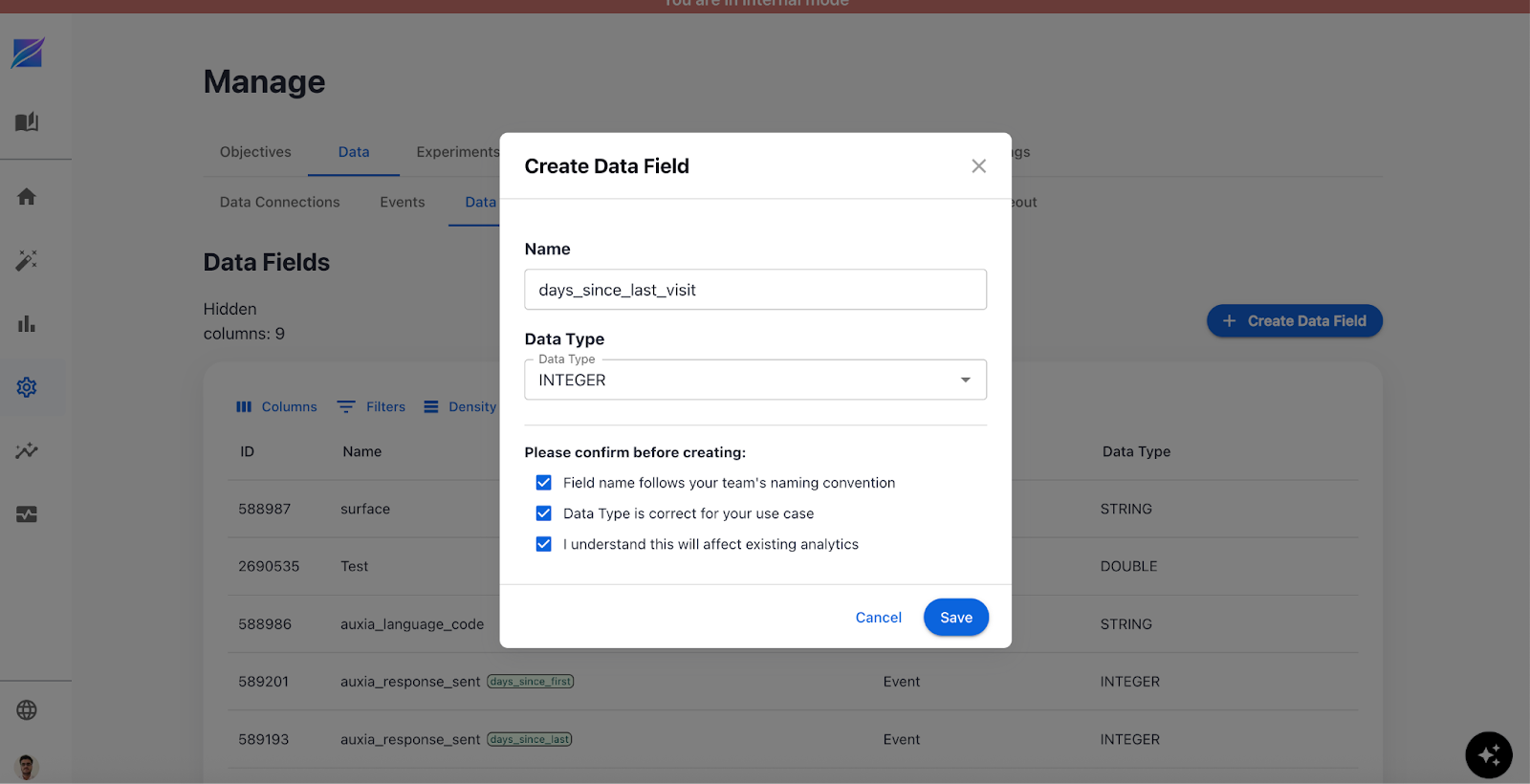
Task: Click the Data Type dropdown arrow
Action: (966, 381)
